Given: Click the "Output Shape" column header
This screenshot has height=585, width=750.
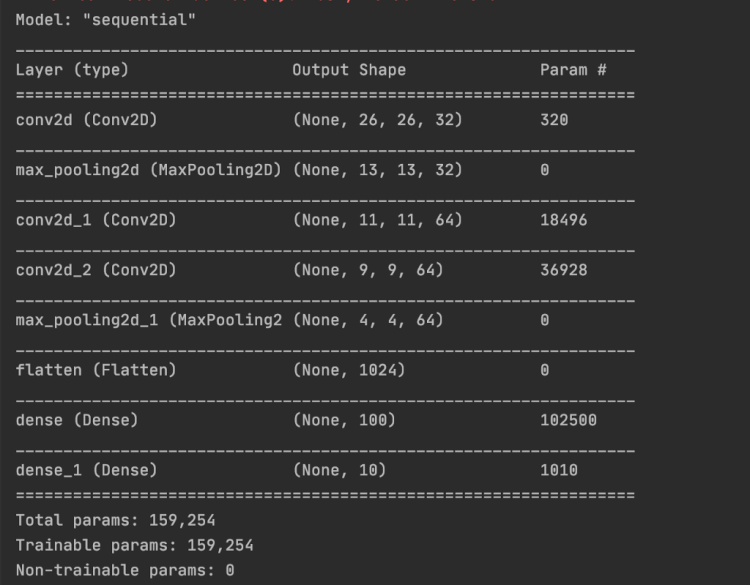Looking at the screenshot, I should pos(349,70).
